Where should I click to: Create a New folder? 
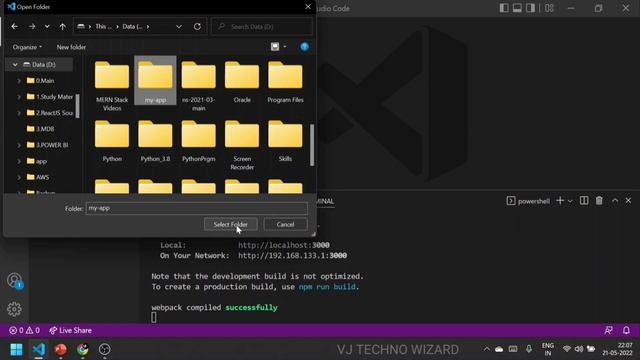point(71,47)
